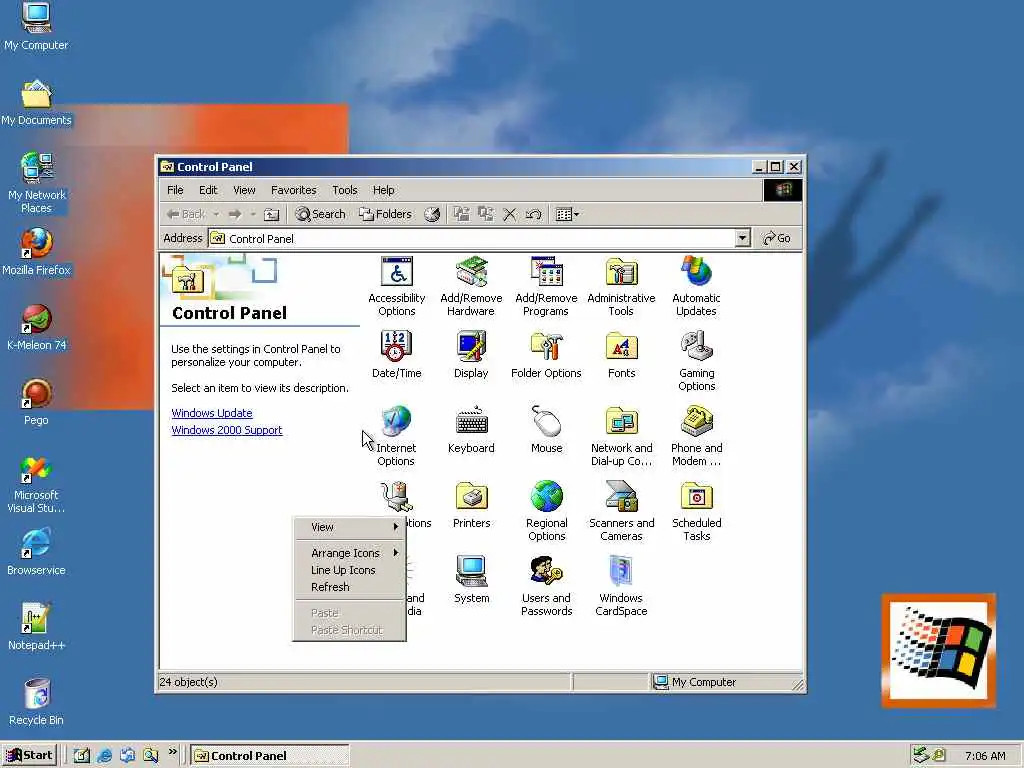Open the Back button history arrow
Image resolution: width=1024 pixels, height=768 pixels.
[216, 214]
